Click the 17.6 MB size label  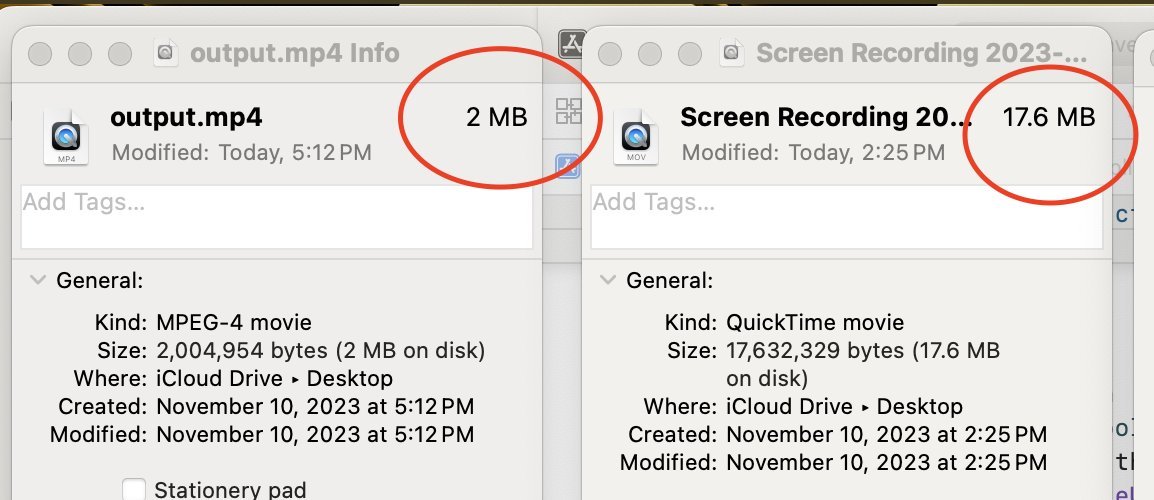[1049, 117]
